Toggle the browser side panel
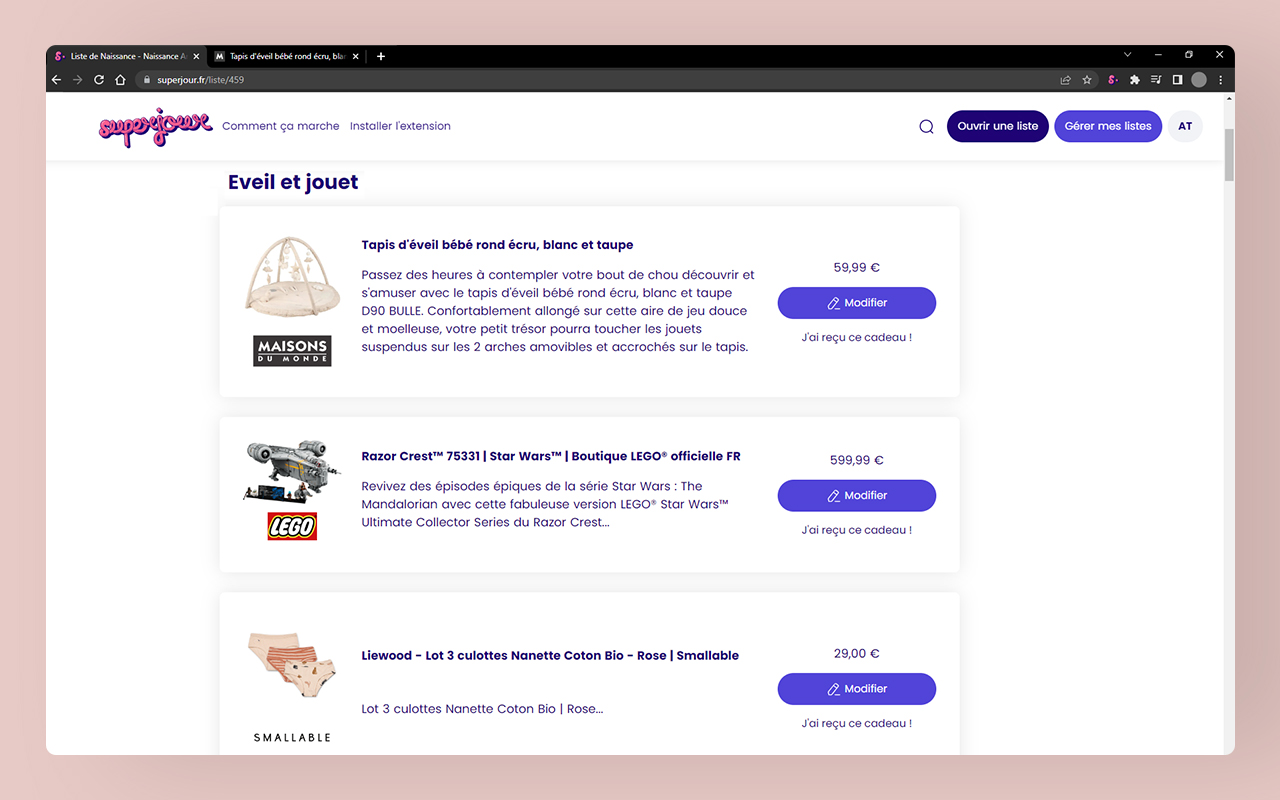The width and height of the screenshot is (1280, 800). pyautogui.click(x=1177, y=80)
